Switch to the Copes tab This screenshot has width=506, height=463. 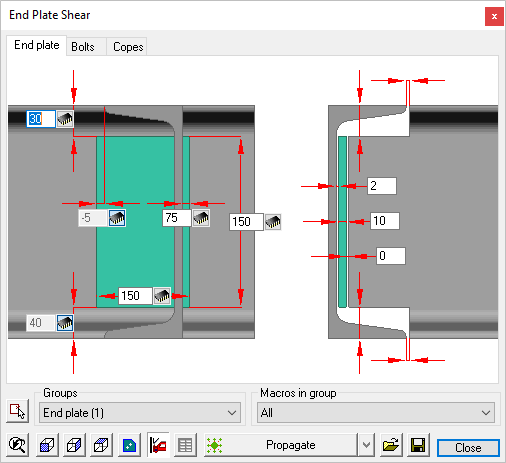128,47
